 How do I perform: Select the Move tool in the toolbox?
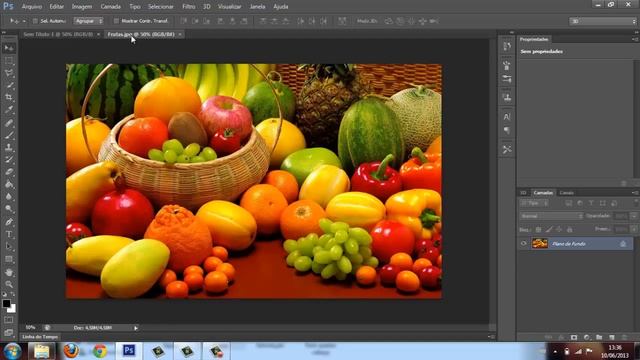click(x=9, y=48)
